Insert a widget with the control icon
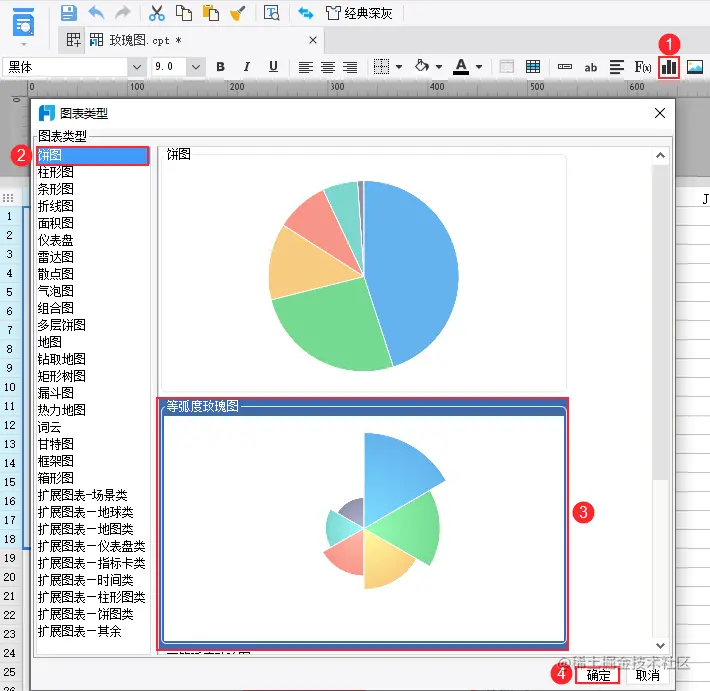 coord(565,67)
